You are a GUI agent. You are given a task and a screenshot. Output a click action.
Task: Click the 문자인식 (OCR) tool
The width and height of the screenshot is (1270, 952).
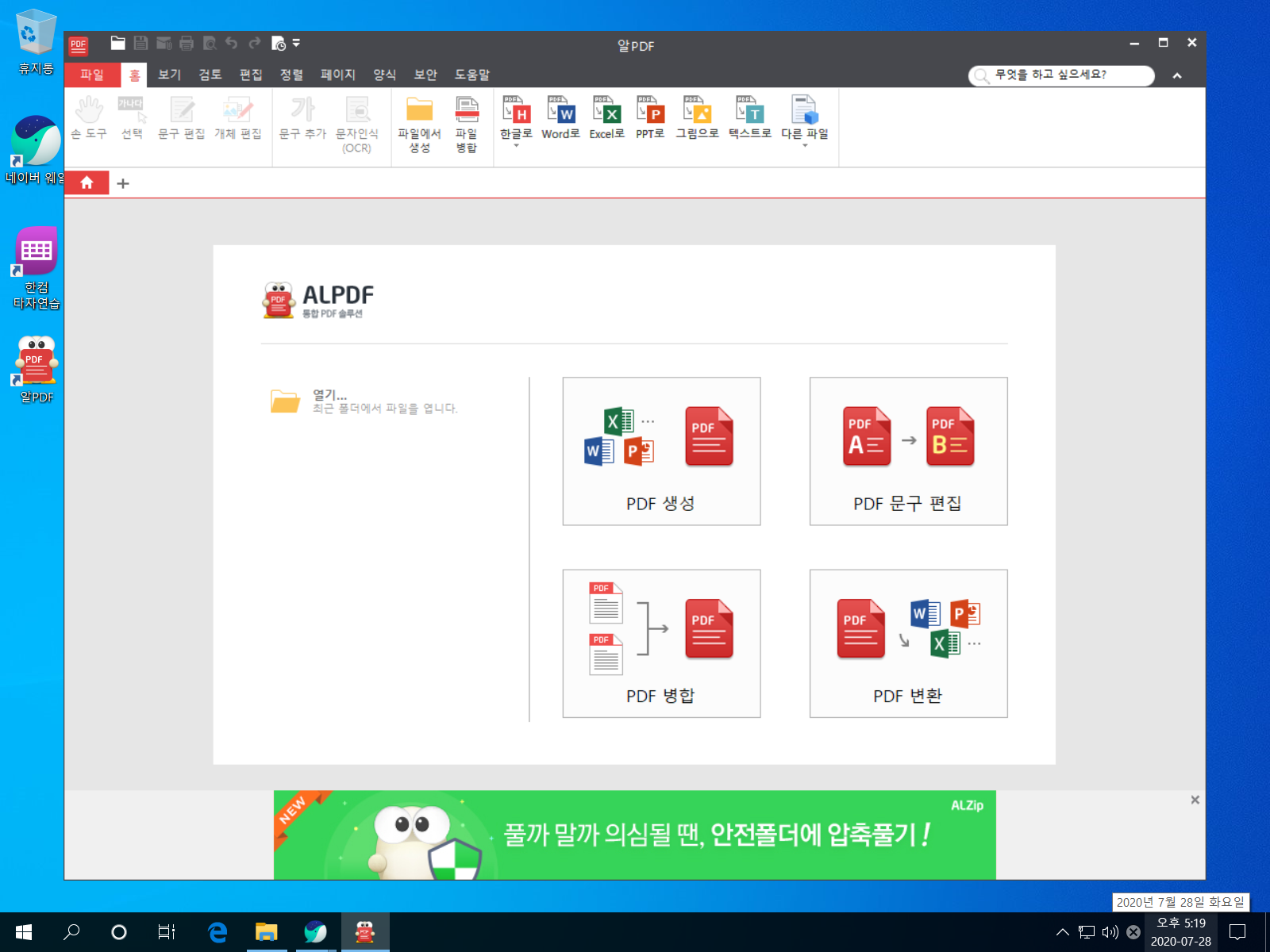pos(357,125)
